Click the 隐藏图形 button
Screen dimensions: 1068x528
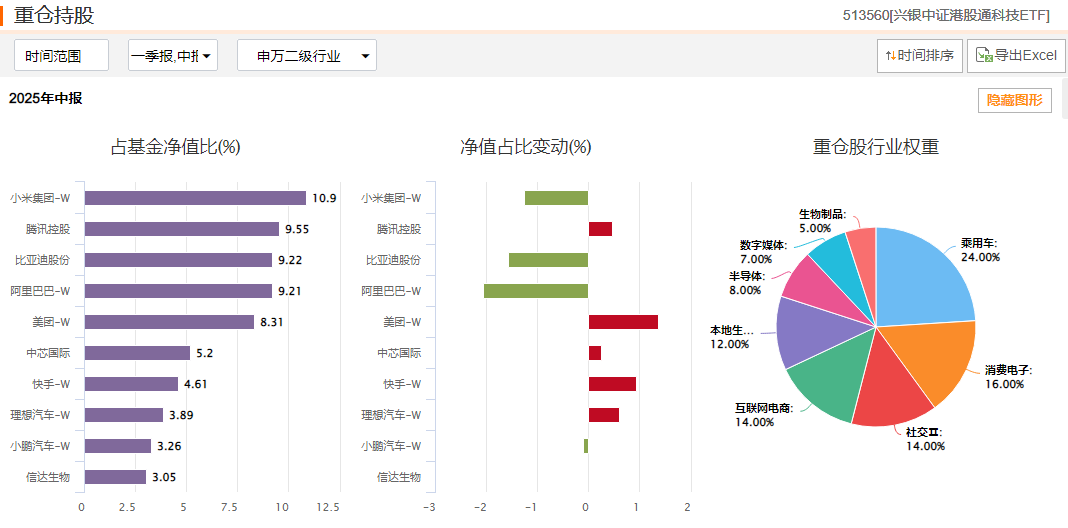point(1015,100)
